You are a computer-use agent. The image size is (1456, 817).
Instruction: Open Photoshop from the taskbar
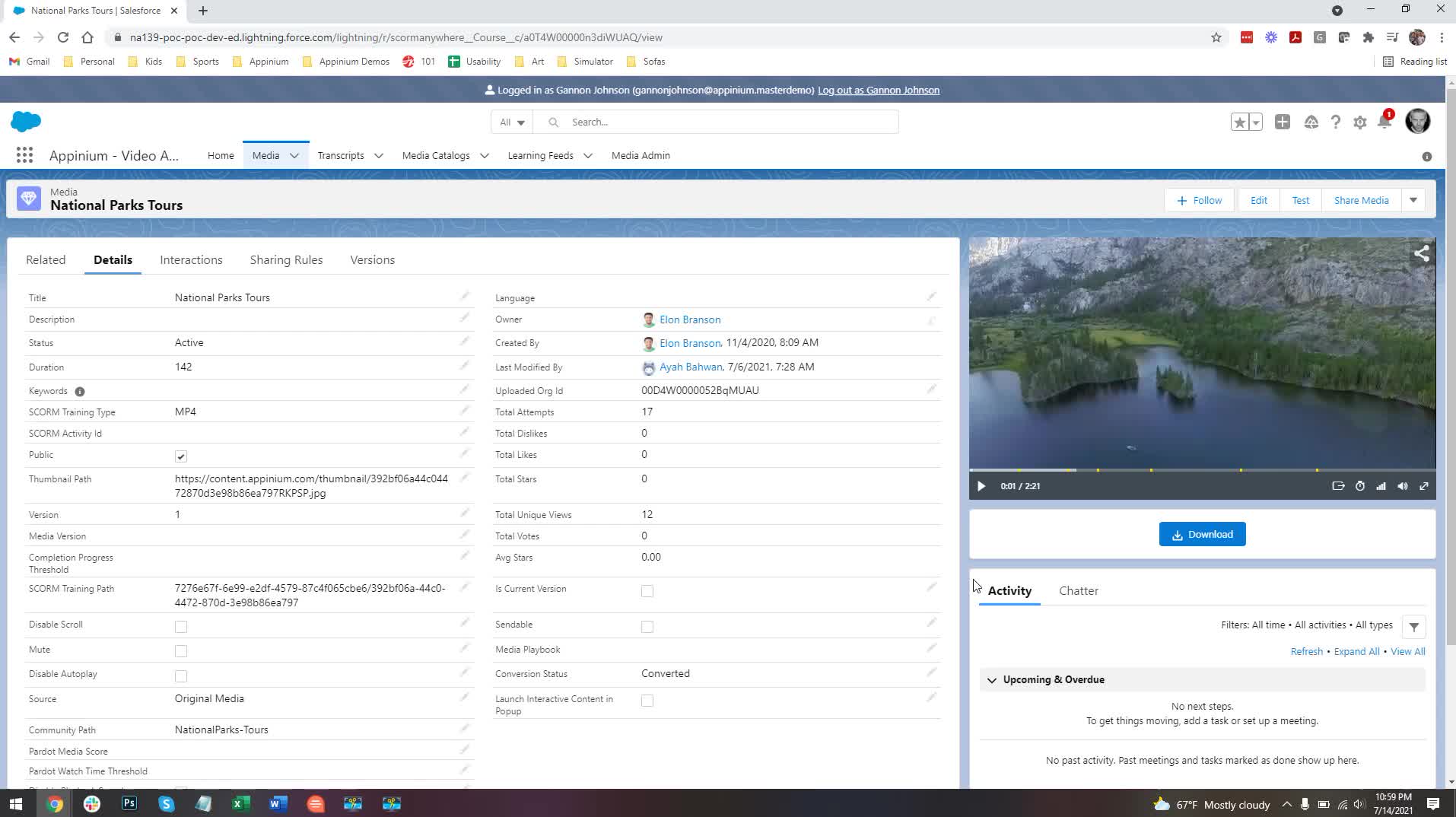[x=129, y=803]
